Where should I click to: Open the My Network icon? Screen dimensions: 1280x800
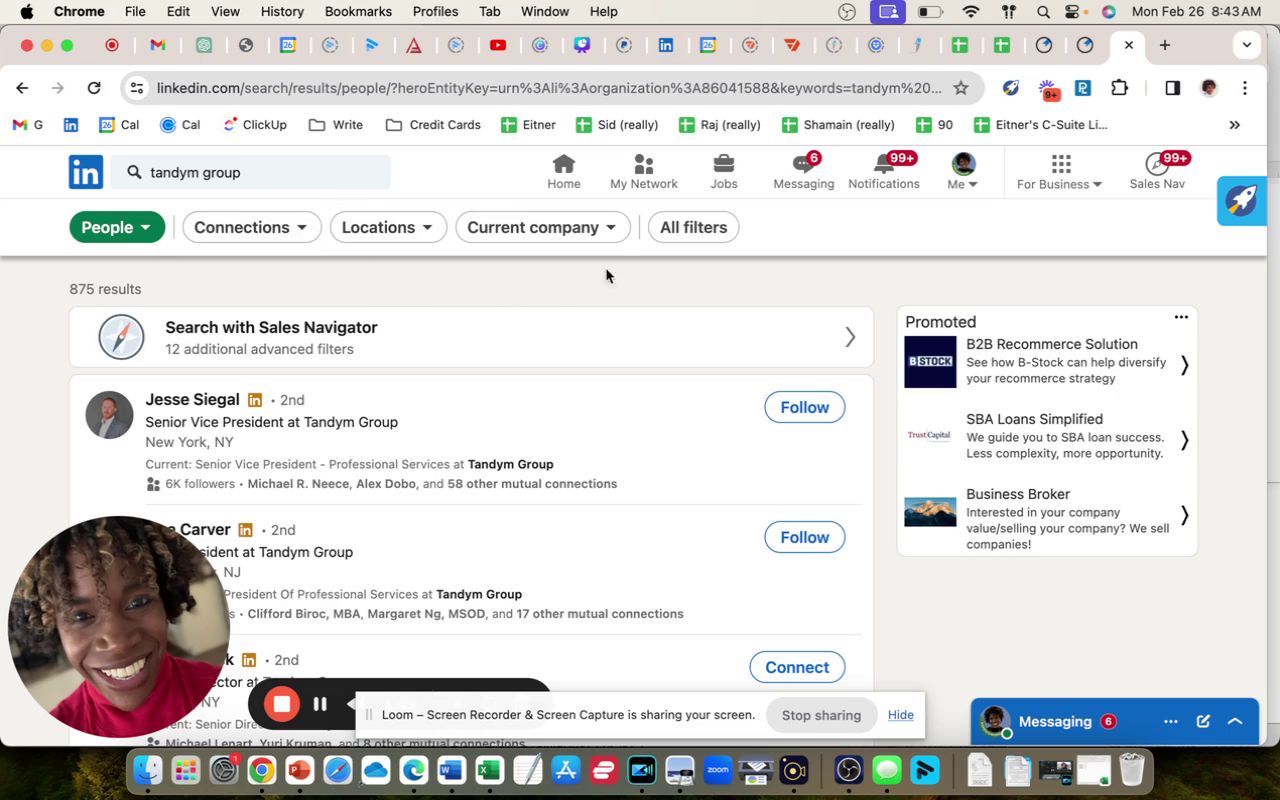coord(644,164)
